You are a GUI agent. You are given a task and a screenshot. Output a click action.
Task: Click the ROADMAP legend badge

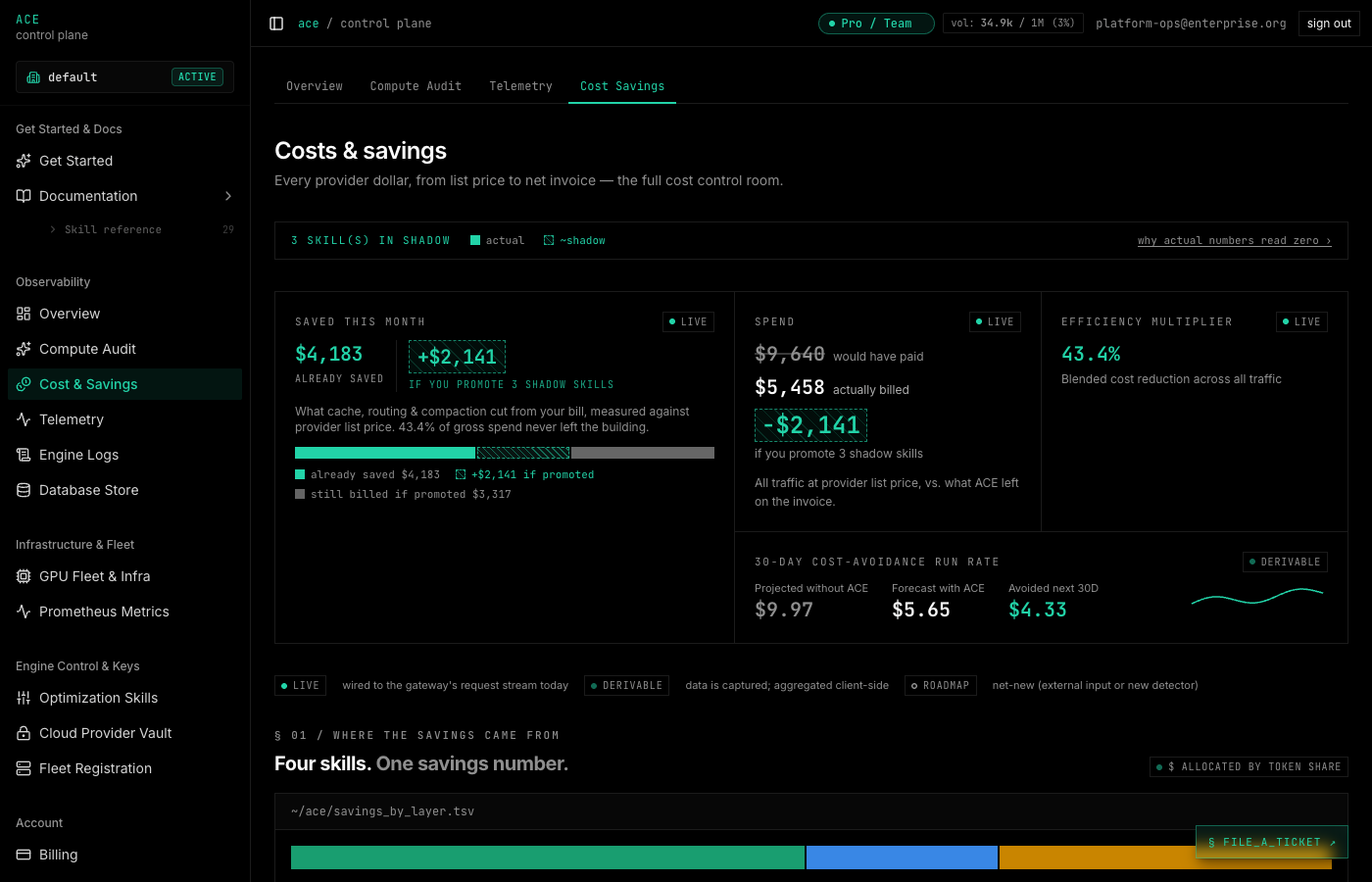coord(940,685)
